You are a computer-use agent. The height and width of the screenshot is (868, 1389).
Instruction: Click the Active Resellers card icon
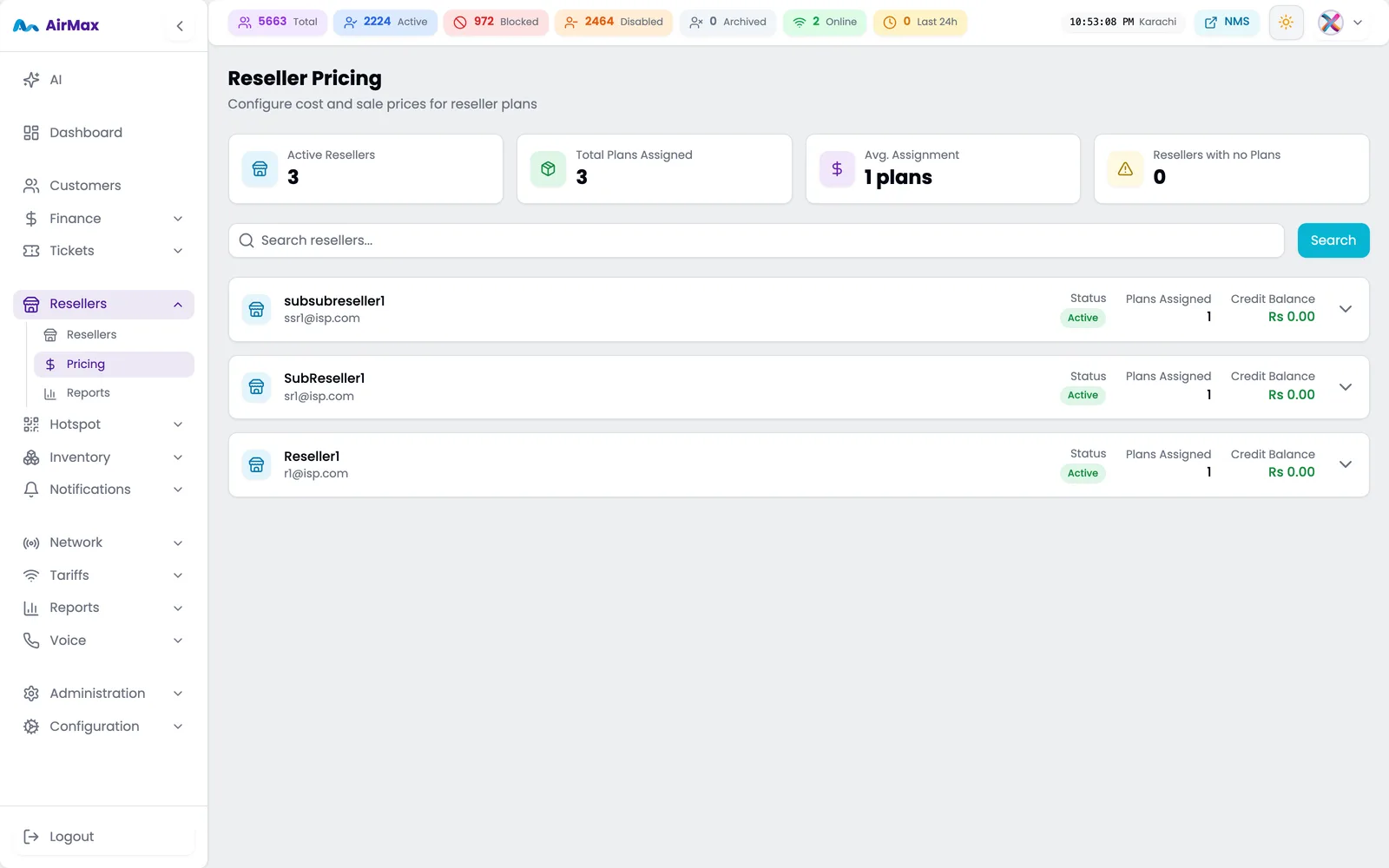[260, 169]
